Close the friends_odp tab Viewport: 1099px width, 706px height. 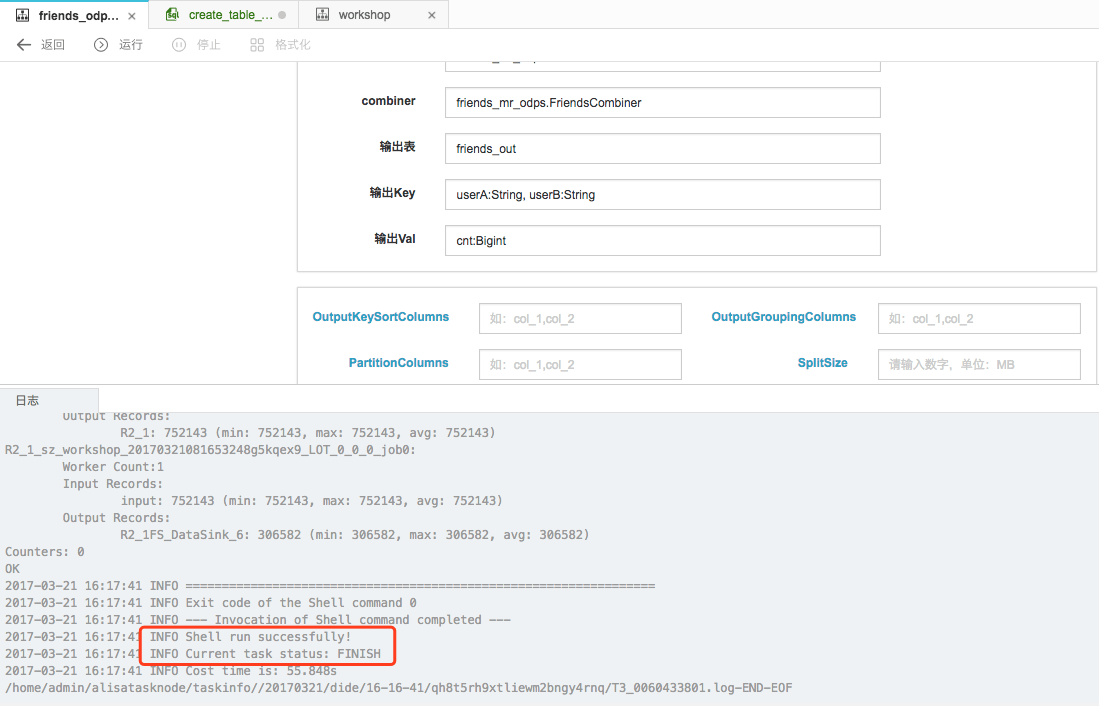(132, 15)
